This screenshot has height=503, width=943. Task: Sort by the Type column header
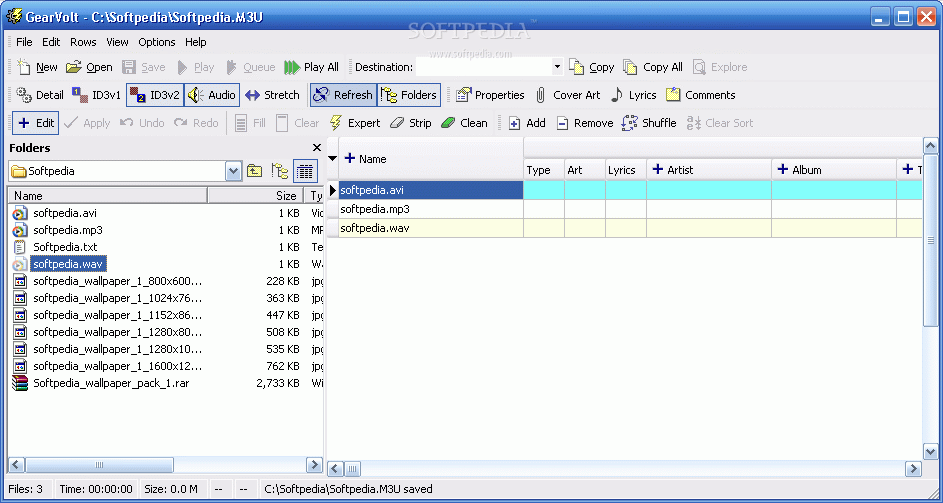[544, 170]
